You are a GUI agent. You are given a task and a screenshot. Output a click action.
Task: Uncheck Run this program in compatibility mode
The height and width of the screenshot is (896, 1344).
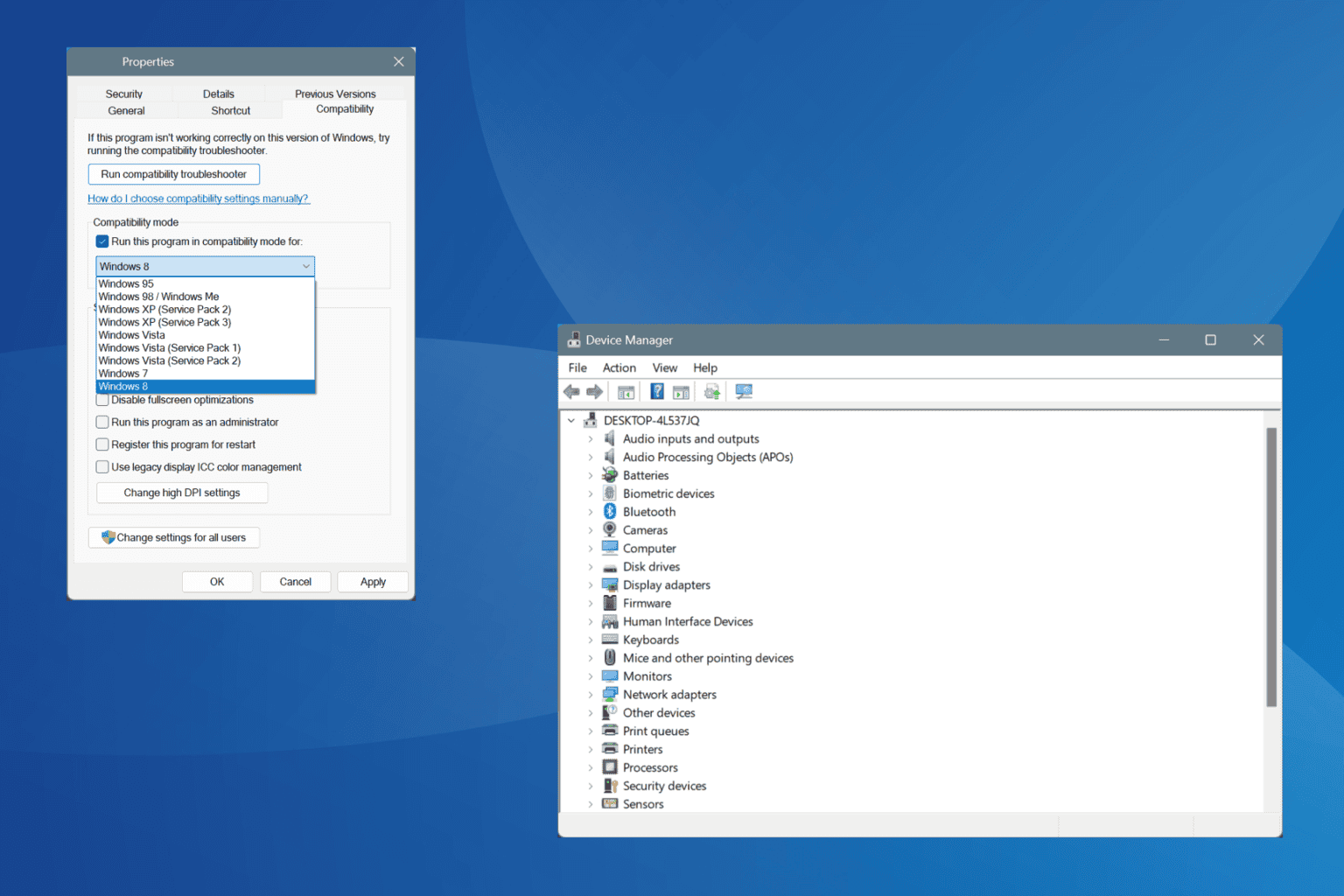pyautogui.click(x=102, y=241)
